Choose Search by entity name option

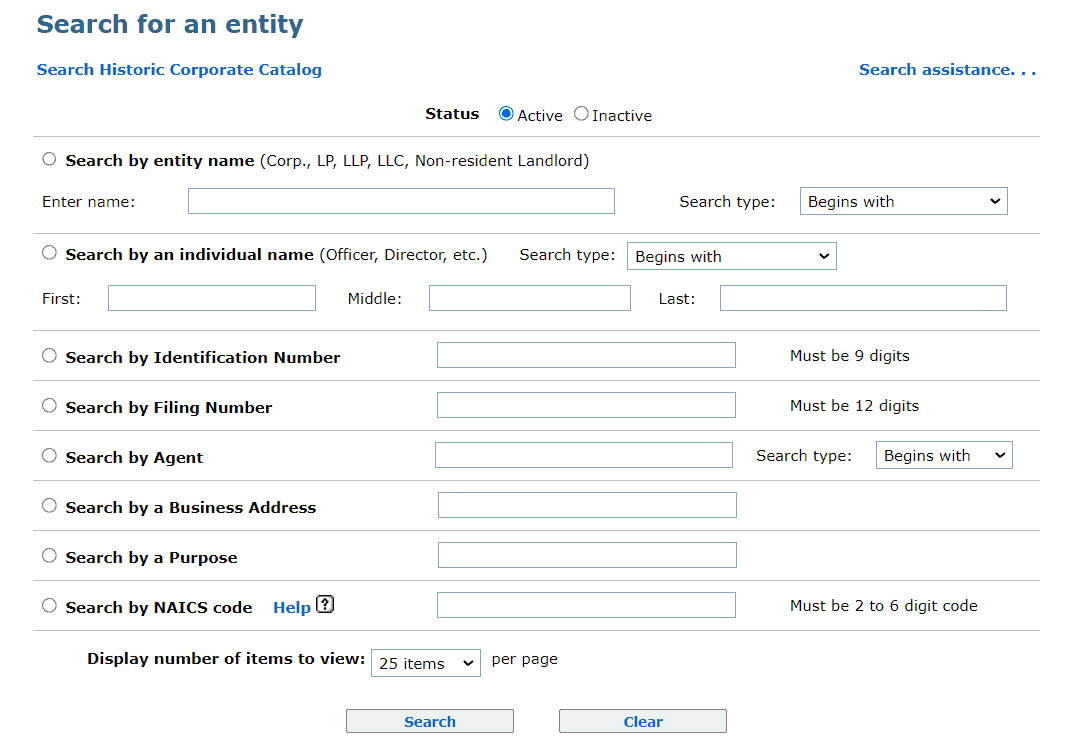[x=49, y=159]
